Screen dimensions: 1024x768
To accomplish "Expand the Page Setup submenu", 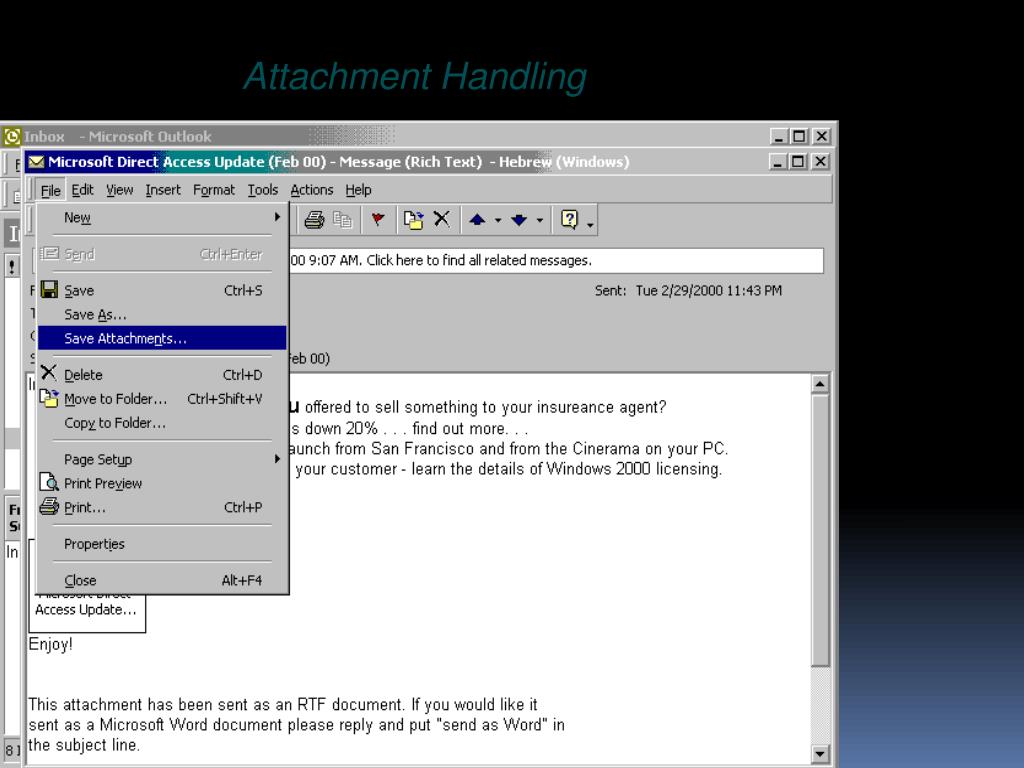I will [x=162, y=459].
